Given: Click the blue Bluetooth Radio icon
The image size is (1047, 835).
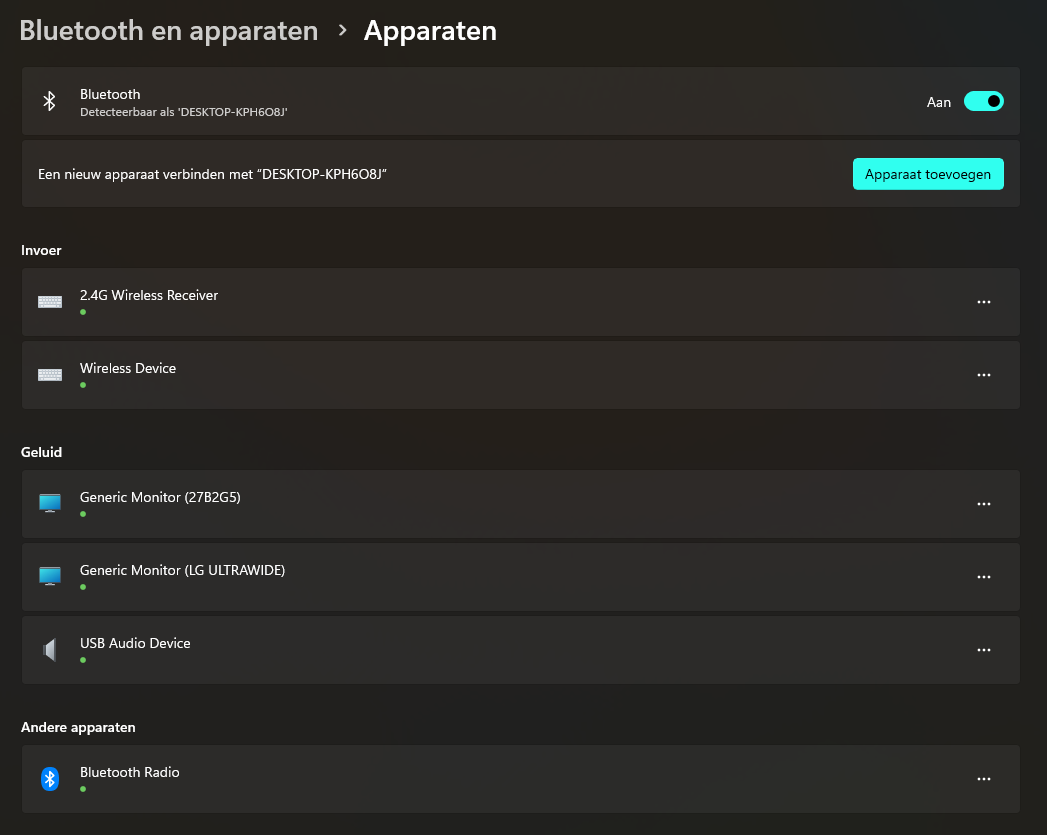Looking at the screenshot, I should [50, 779].
